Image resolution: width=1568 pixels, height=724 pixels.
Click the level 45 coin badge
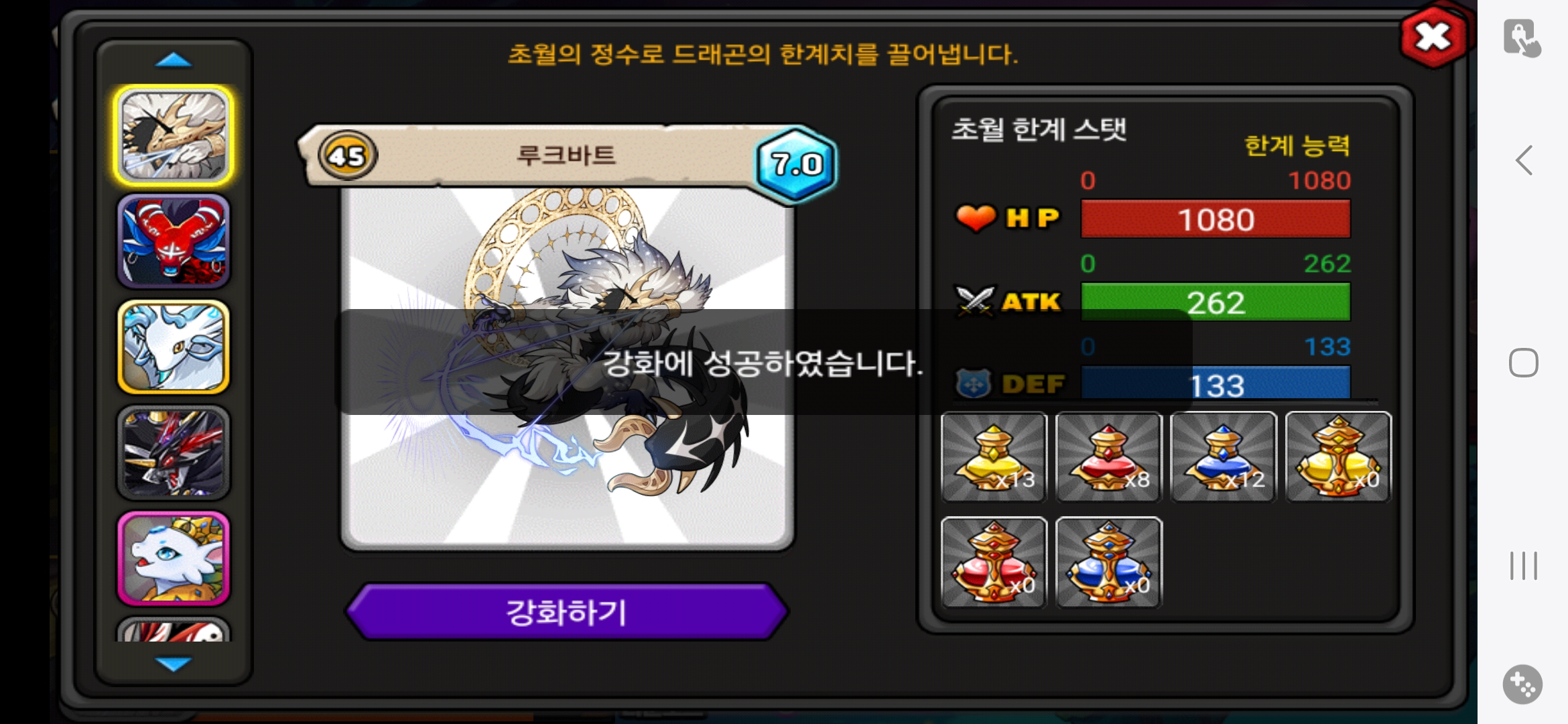[347, 156]
